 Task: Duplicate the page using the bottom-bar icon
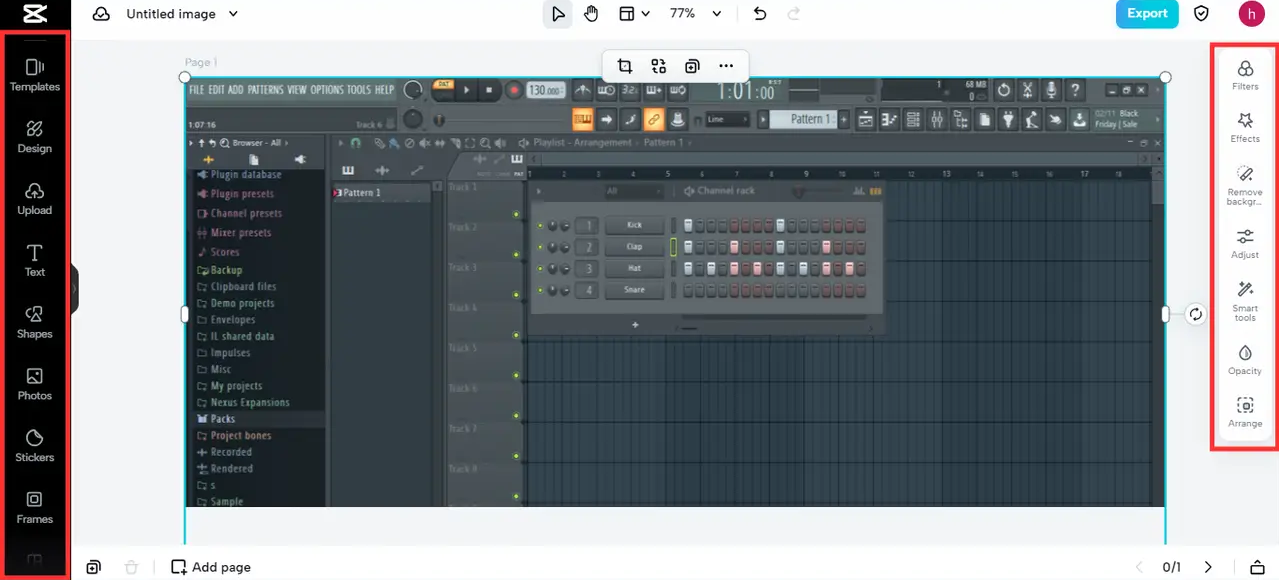93,567
